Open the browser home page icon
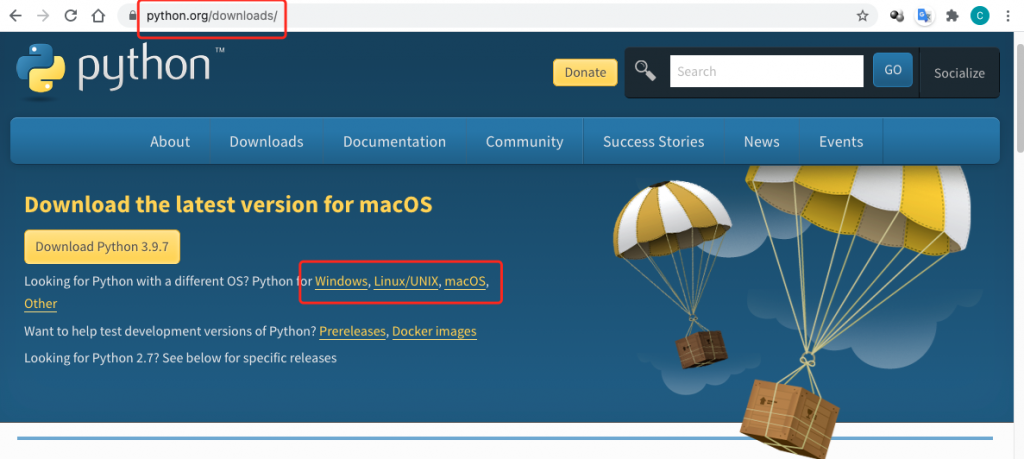Image resolution: width=1024 pixels, height=459 pixels. coord(98,16)
